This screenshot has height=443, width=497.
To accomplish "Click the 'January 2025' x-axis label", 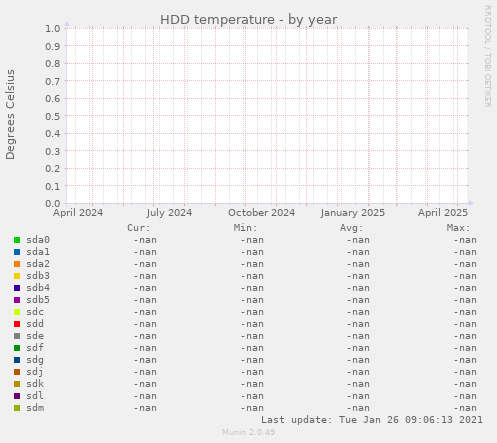I will [353, 213].
